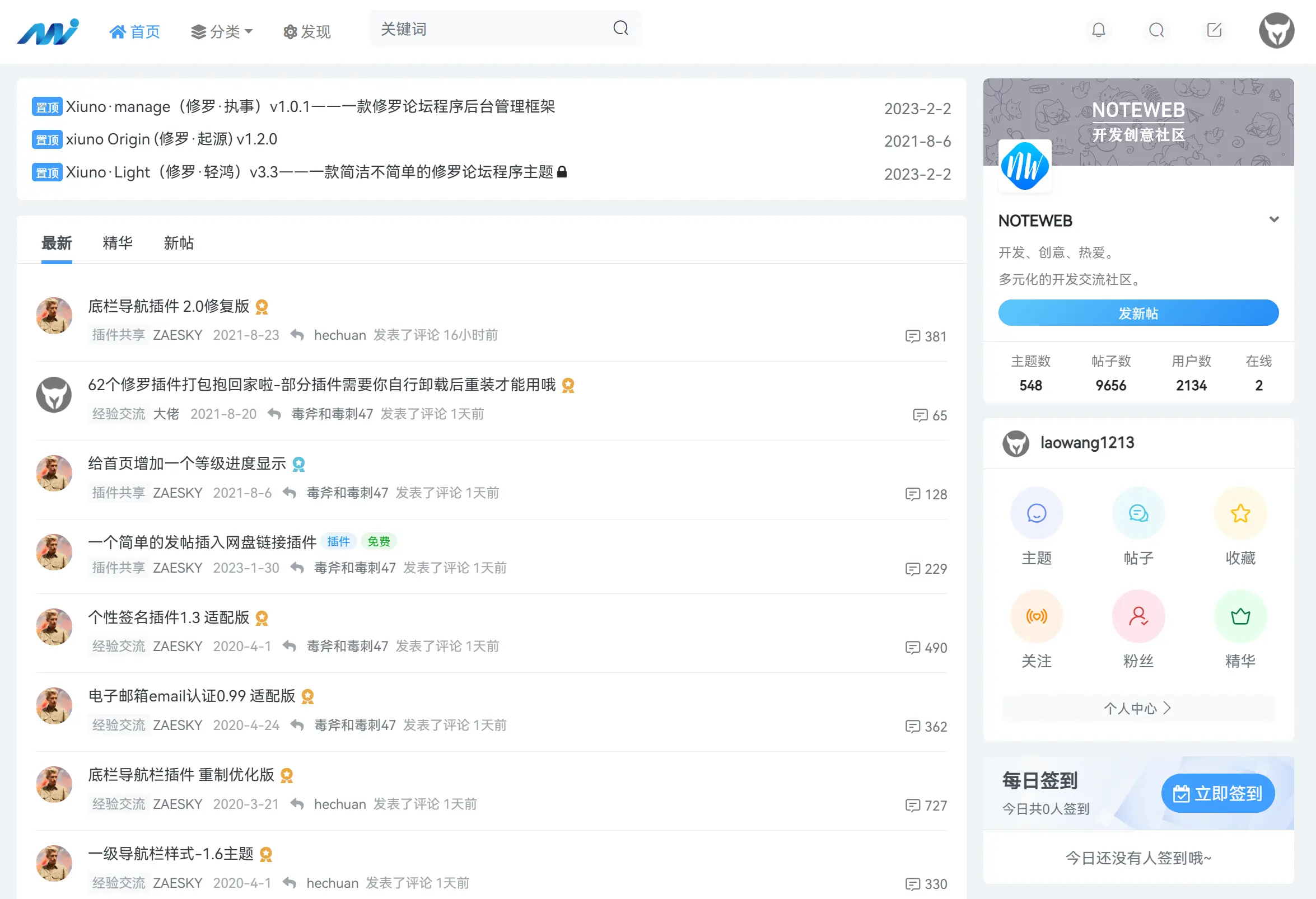Open 关注 following icon
The width and height of the screenshot is (1316, 899).
tap(1035, 616)
